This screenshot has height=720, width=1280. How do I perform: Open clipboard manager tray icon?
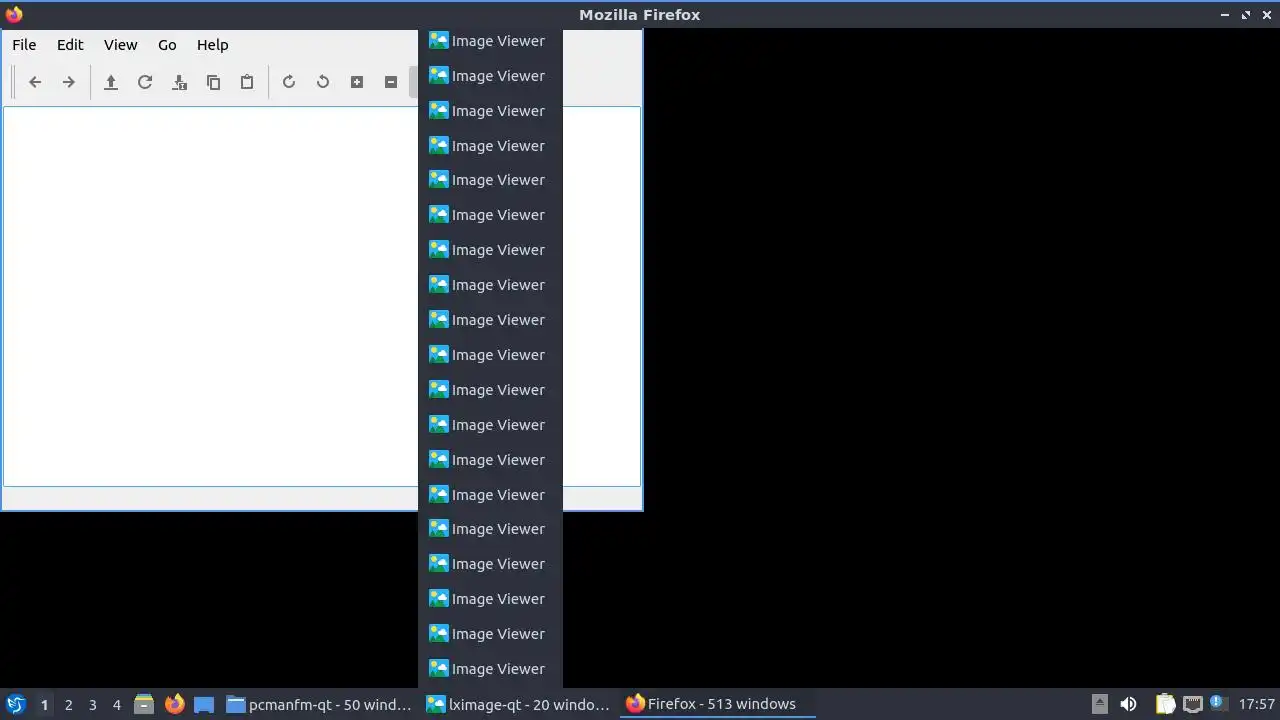[1165, 704]
